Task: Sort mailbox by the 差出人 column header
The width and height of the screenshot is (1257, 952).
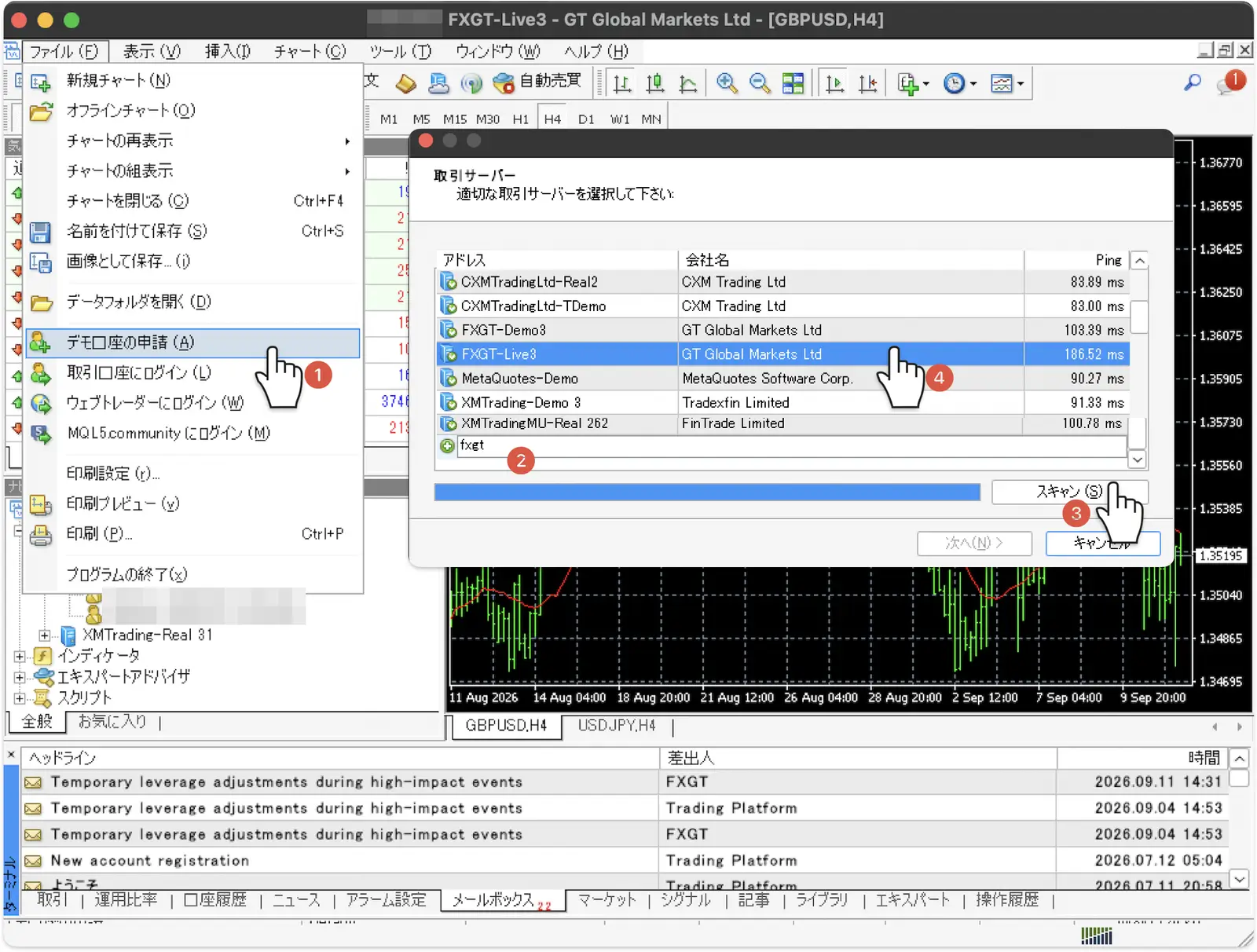Action: [858, 758]
